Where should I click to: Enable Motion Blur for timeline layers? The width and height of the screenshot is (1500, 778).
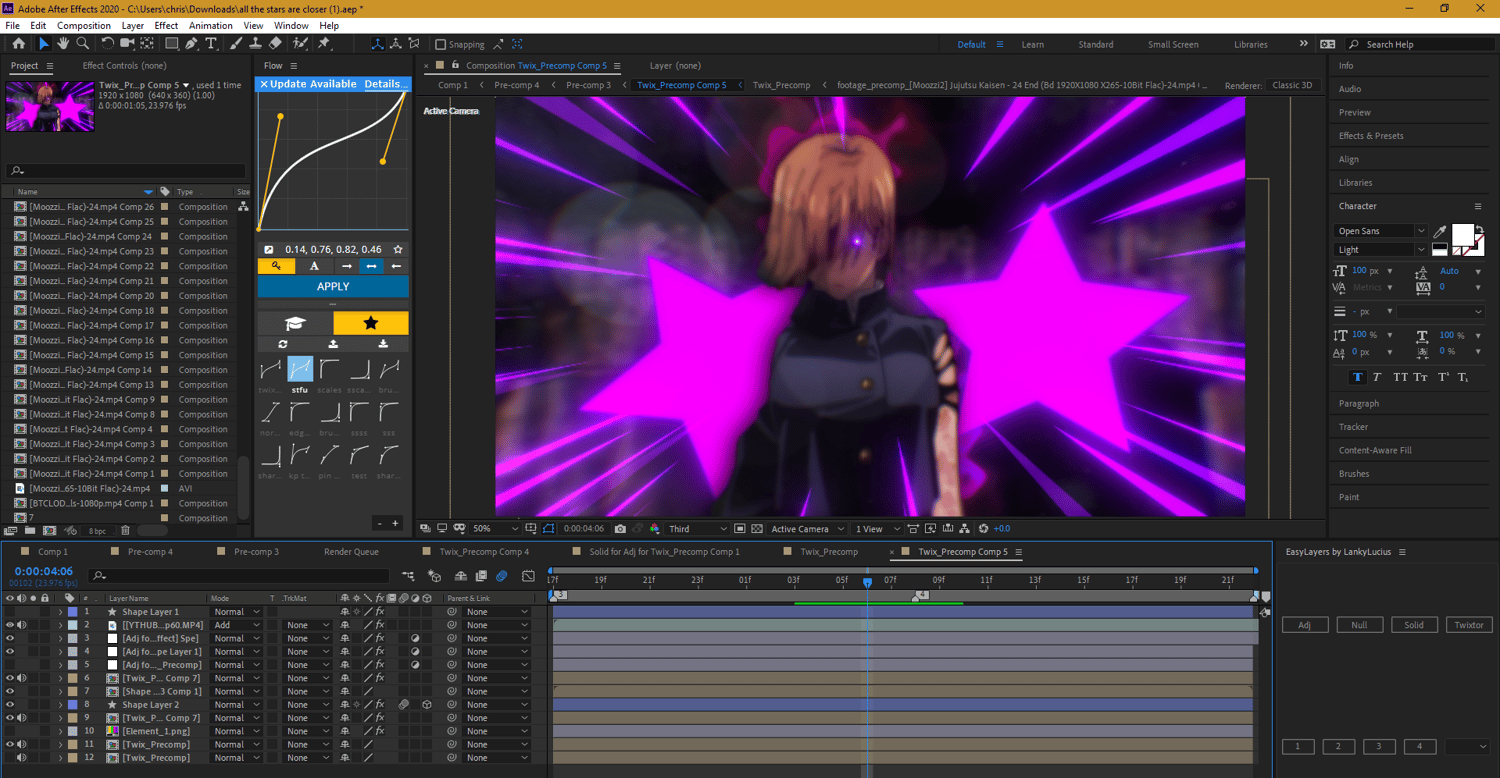pos(502,576)
